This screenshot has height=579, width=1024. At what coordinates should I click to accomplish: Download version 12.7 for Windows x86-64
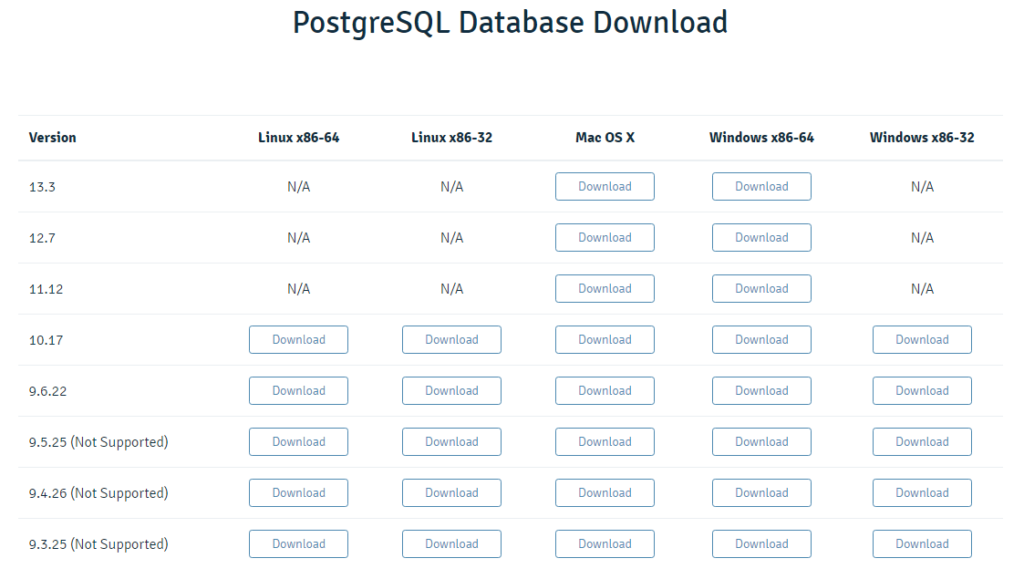click(761, 238)
